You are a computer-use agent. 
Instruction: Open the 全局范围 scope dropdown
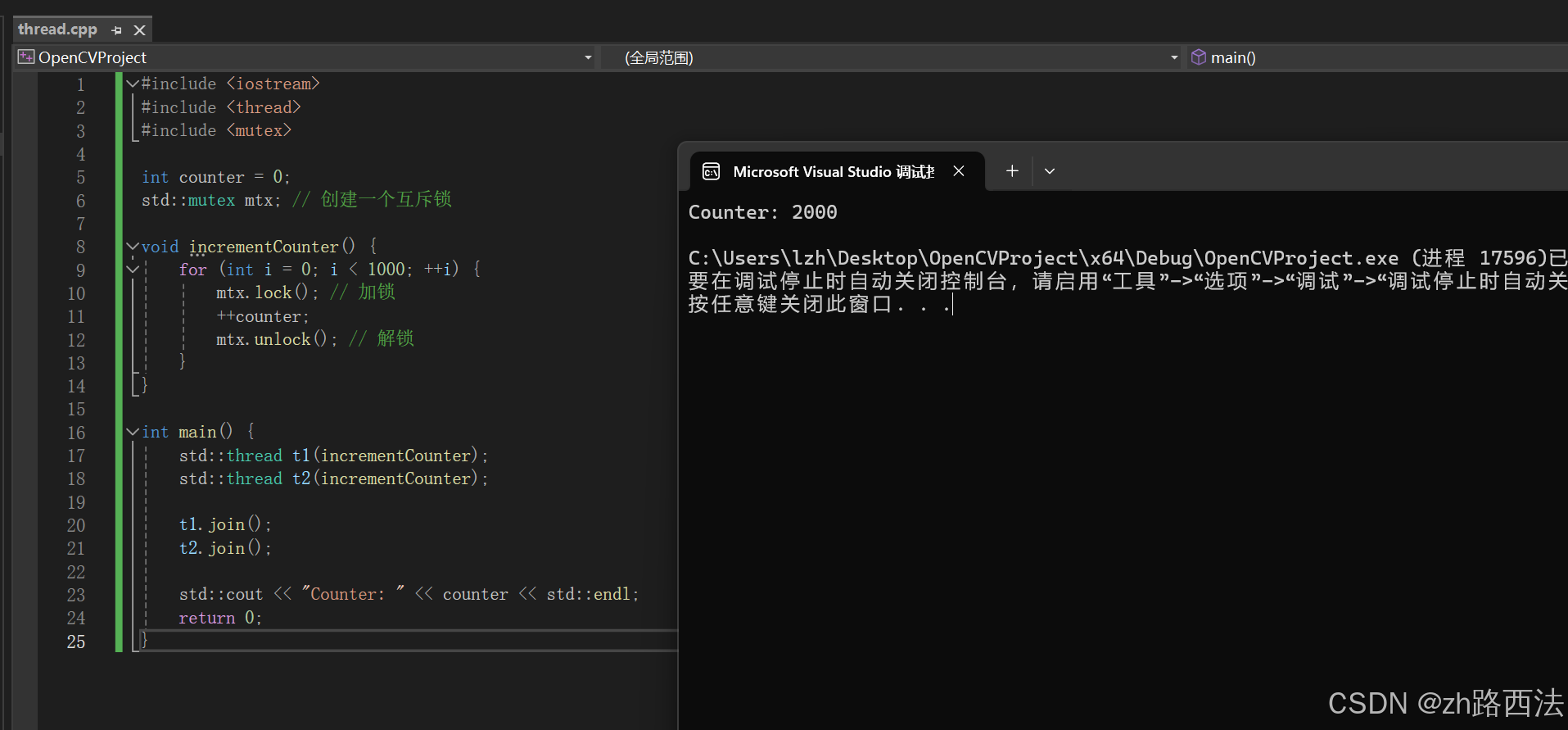[1173, 57]
